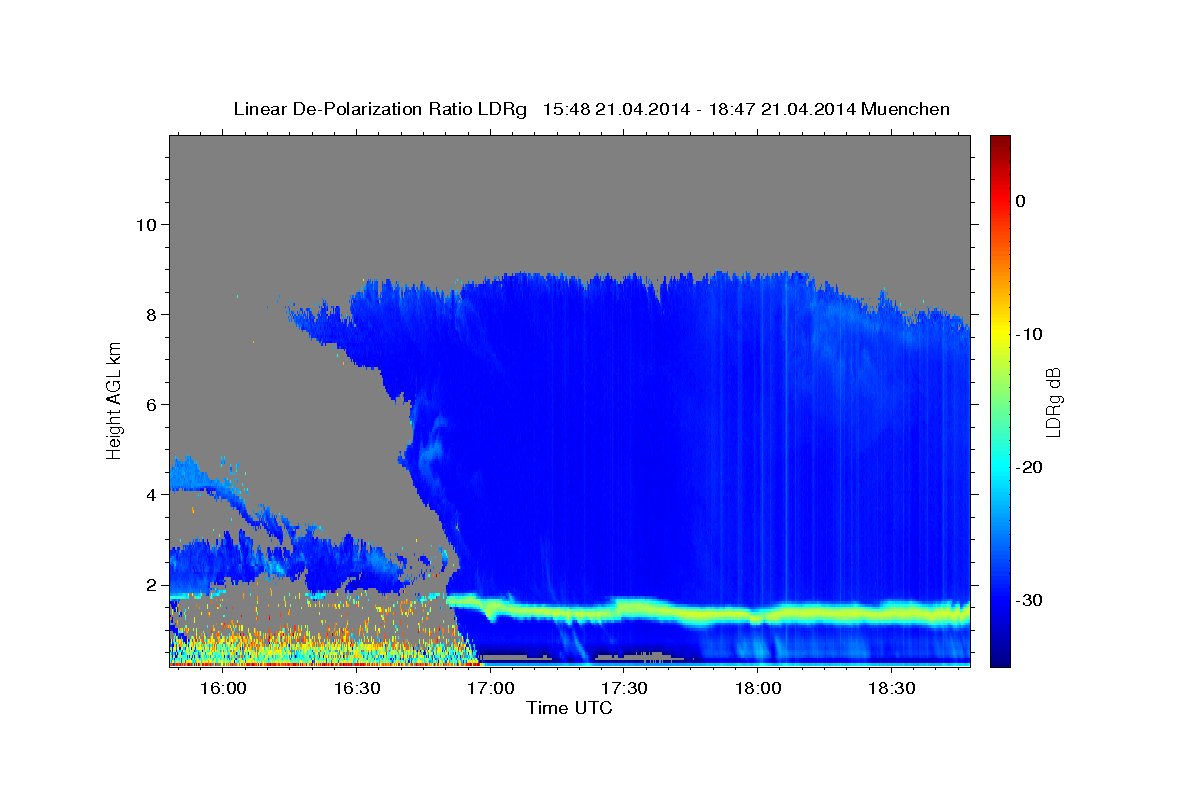Viewport: 1200px width, 800px height.
Task: Click the 18:00 time axis tick label
Action: click(757, 689)
